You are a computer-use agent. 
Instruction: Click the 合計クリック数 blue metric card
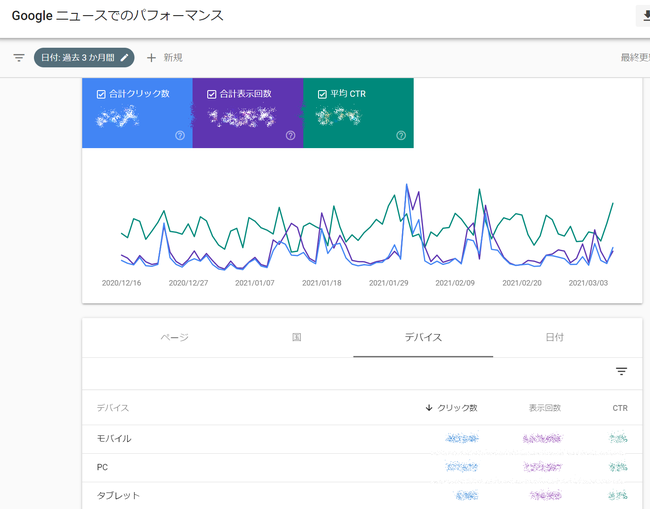click(x=137, y=113)
